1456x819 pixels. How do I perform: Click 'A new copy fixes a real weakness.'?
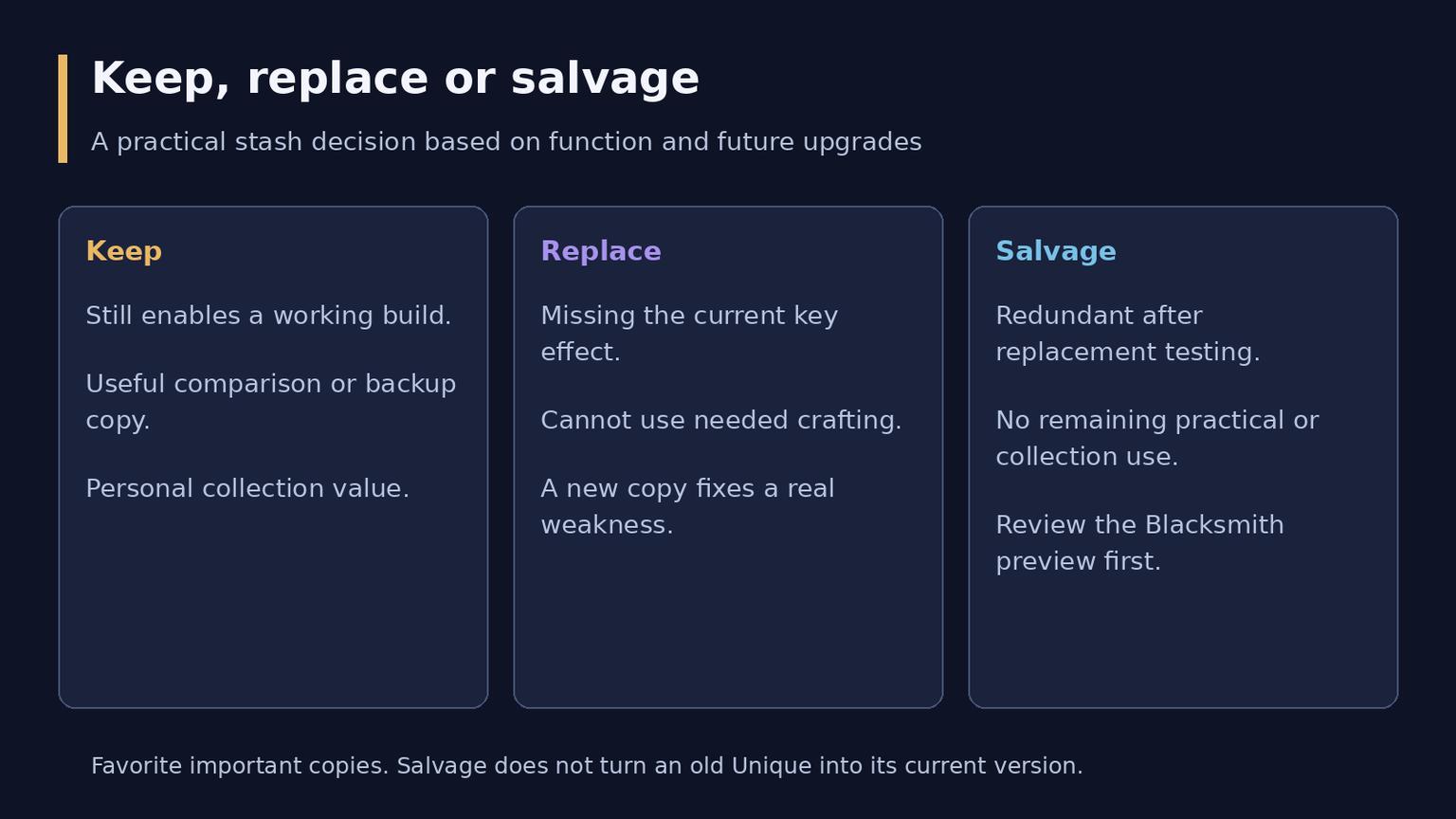click(687, 506)
